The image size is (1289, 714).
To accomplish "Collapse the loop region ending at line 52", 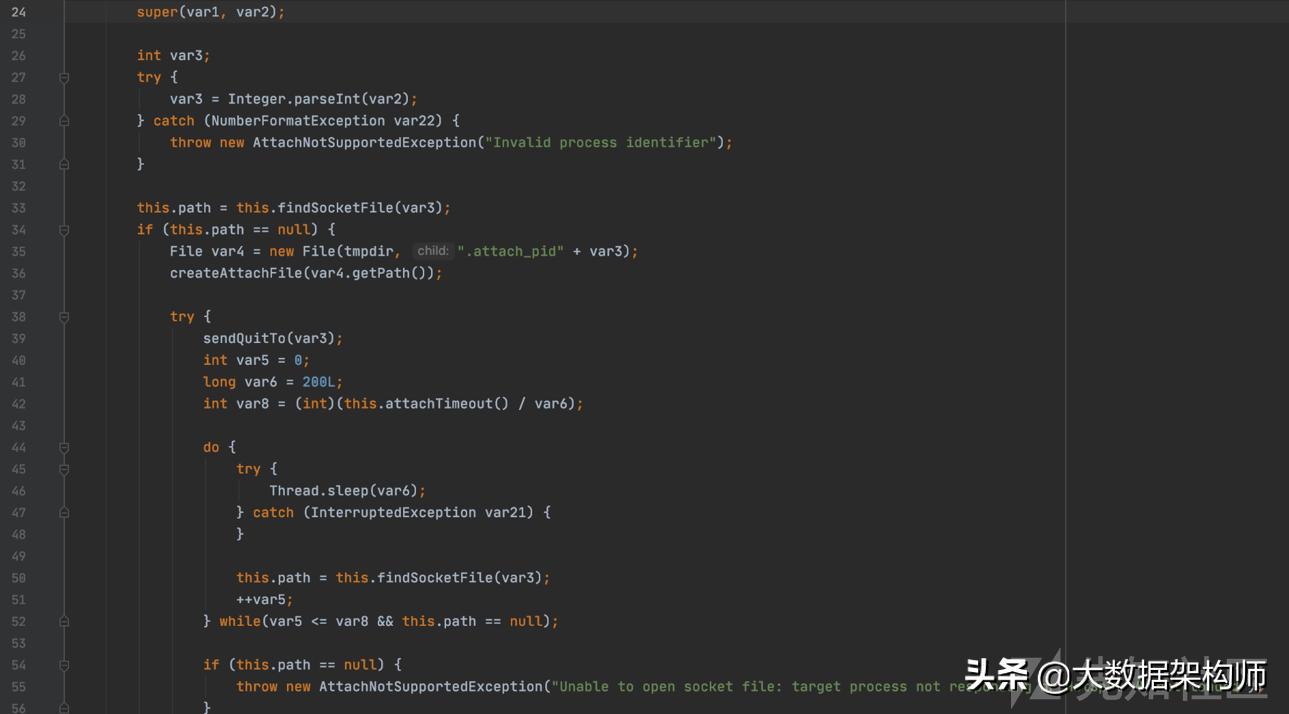I will pos(63,620).
